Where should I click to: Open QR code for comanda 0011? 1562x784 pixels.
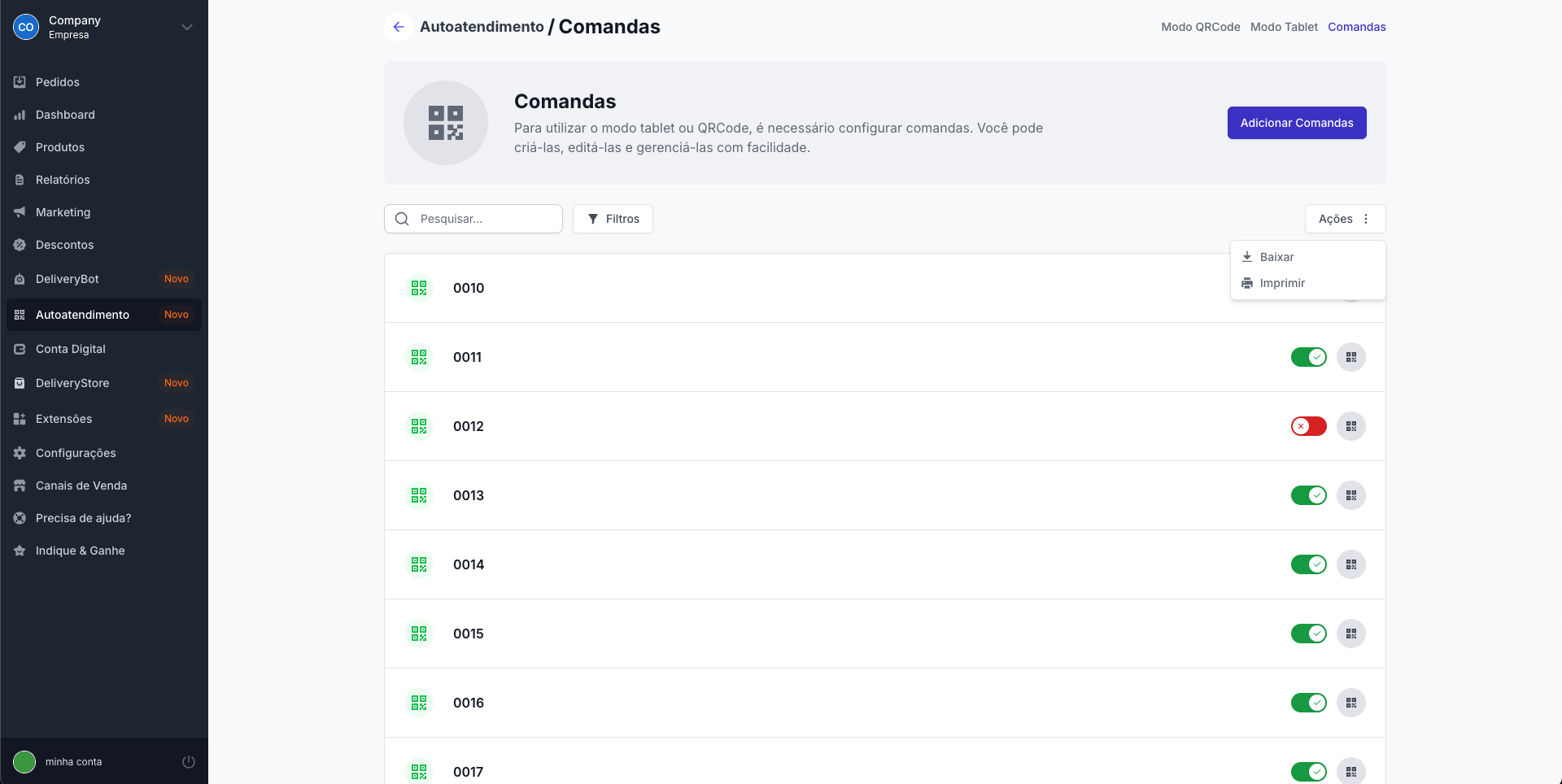1350,357
